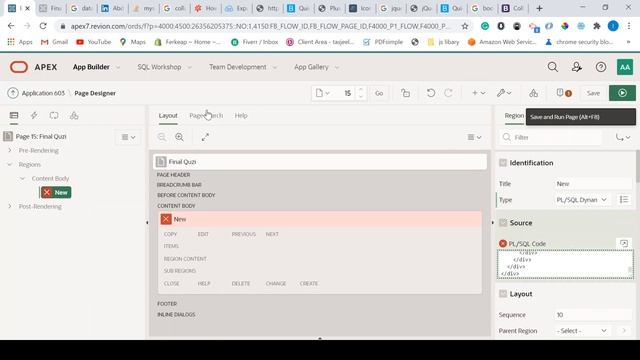Select the New region in tree

[x=56, y=192]
